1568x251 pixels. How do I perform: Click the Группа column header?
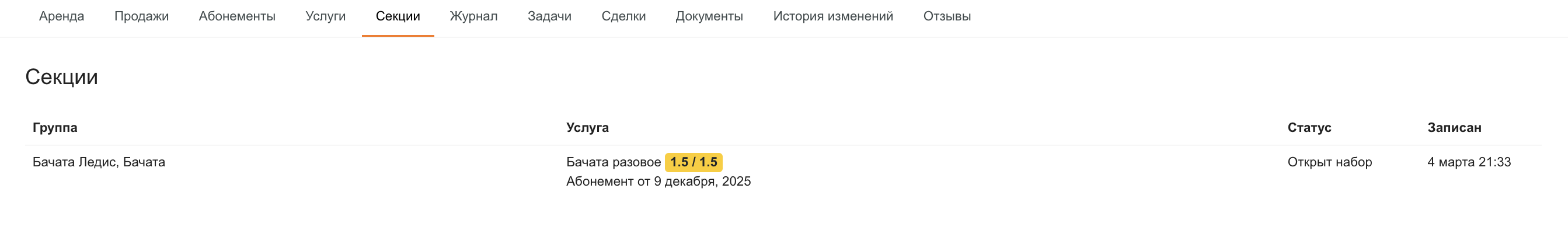tap(55, 127)
